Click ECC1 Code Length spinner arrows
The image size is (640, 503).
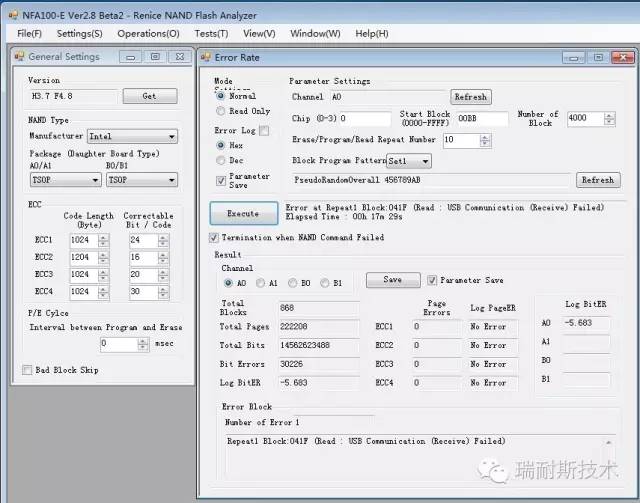(x=104, y=240)
